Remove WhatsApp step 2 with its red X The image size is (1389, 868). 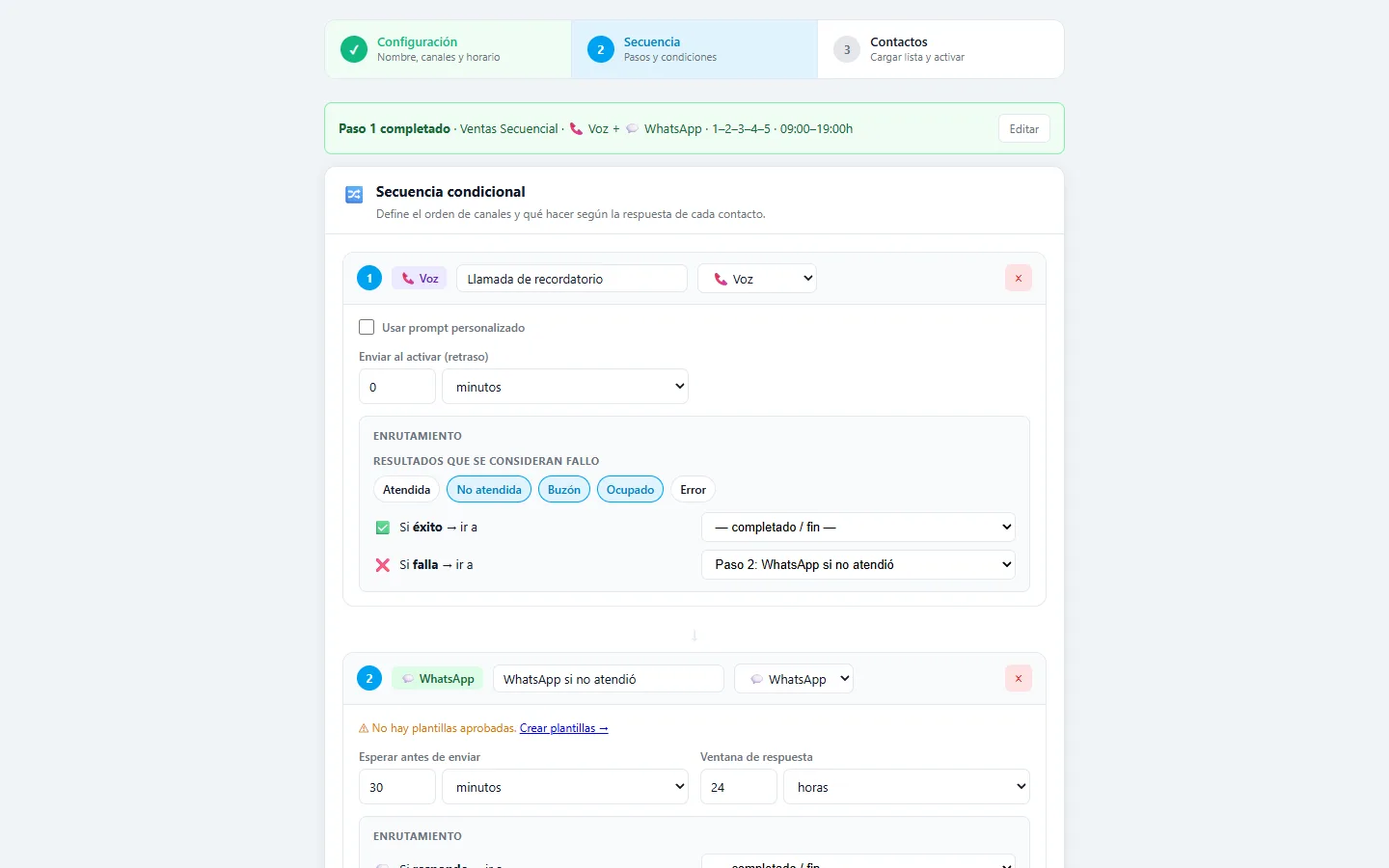(x=1019, y=678)
